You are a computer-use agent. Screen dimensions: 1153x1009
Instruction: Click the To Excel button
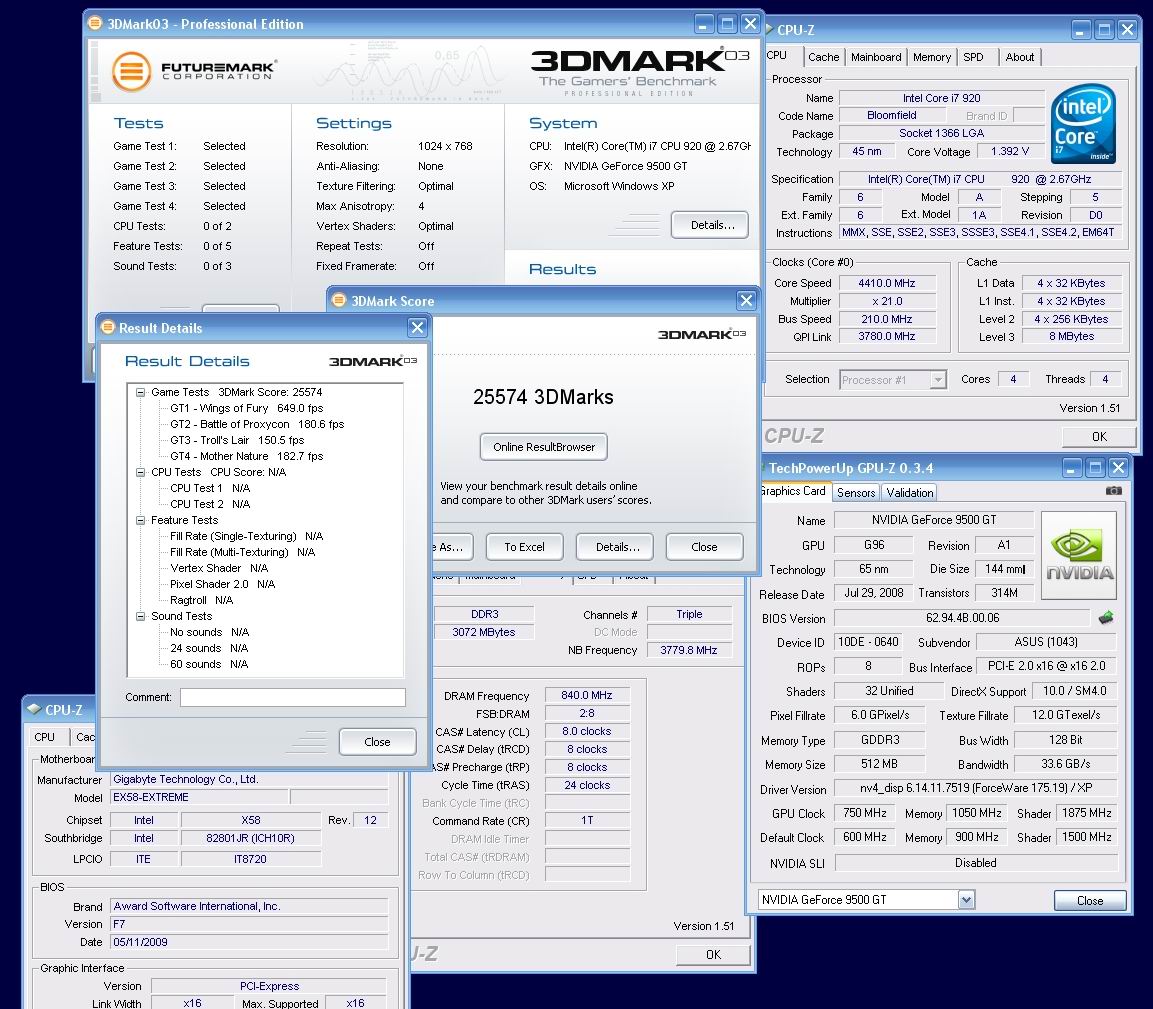point(524,546)
